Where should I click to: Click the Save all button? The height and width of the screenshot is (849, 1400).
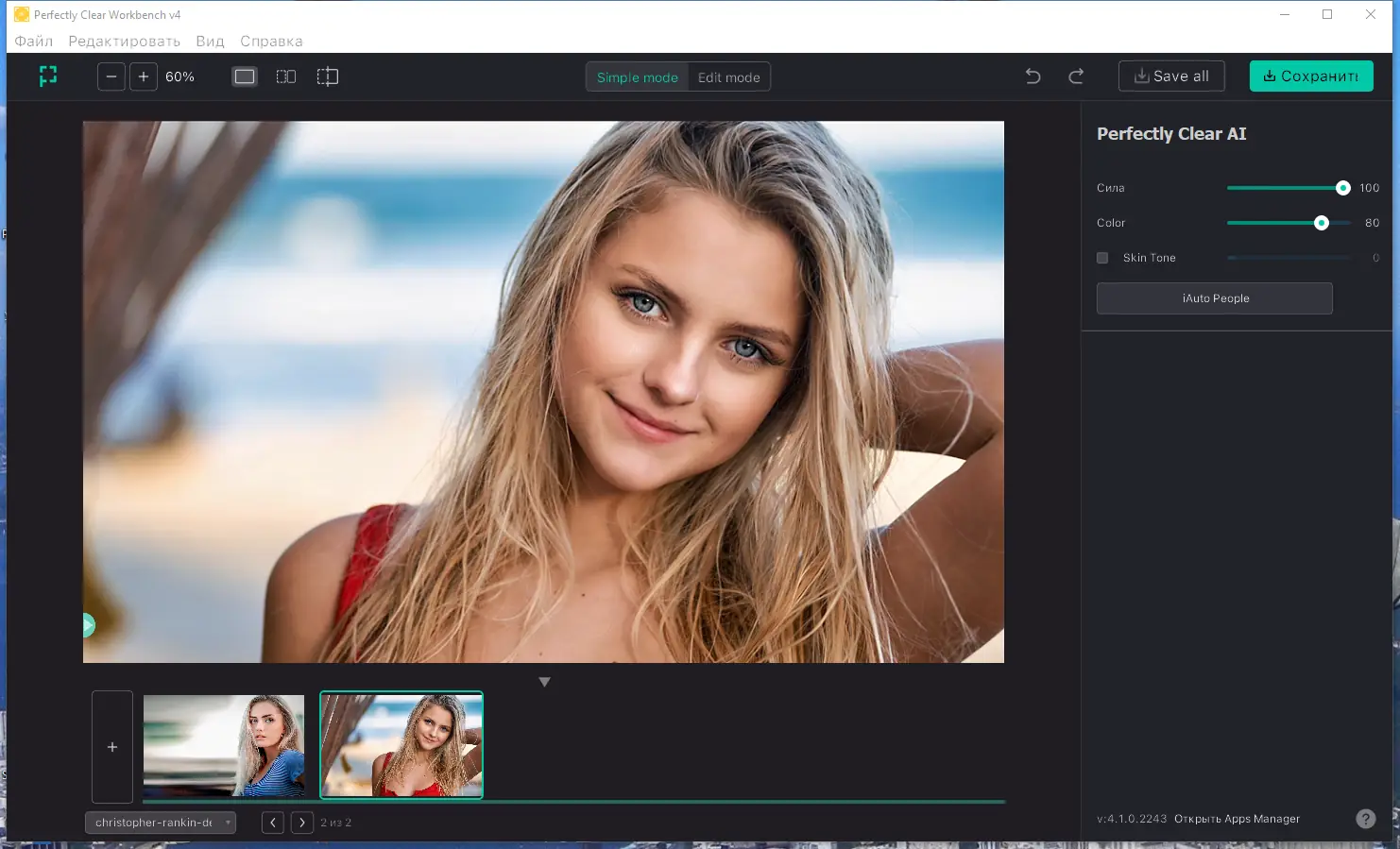click(1171, 76)
